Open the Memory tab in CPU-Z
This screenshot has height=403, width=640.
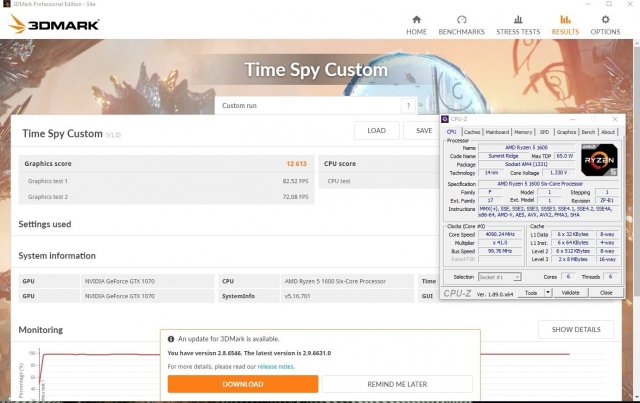point(522,132)
